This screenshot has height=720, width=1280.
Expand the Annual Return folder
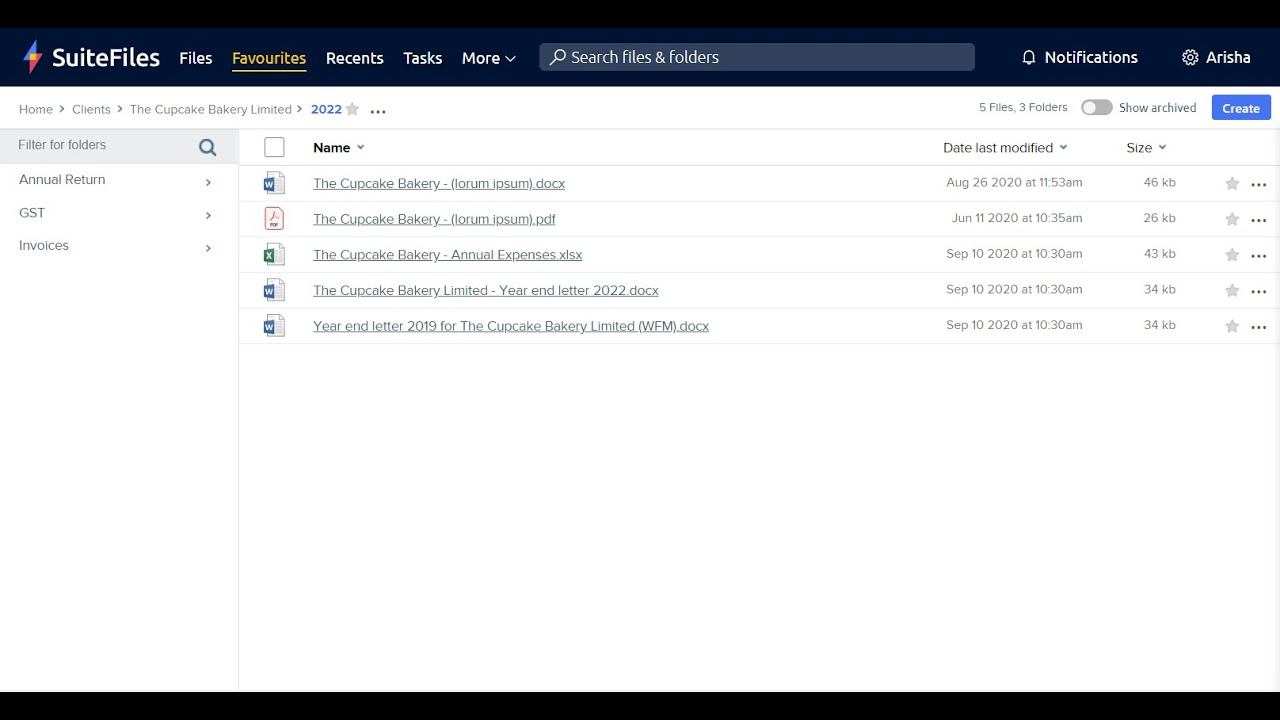(x=208, y=182)
